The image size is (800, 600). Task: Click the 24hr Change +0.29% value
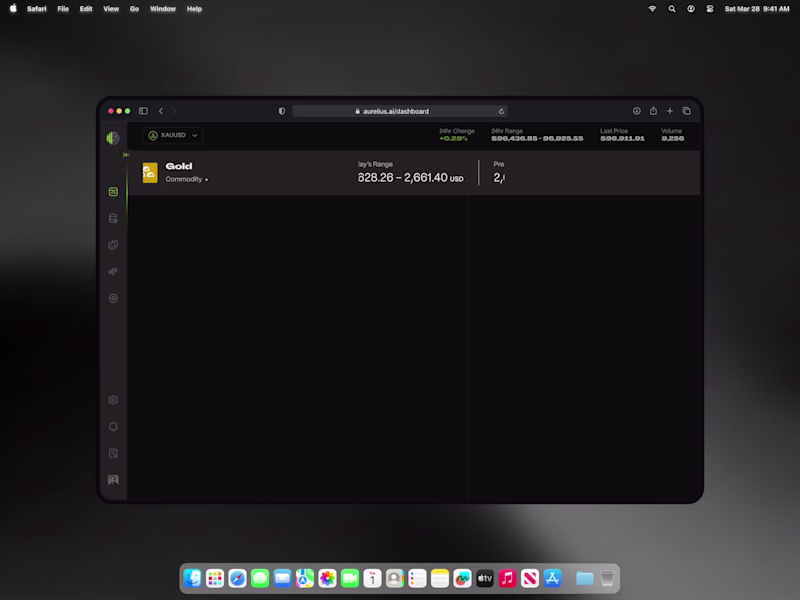(x=454, y=138)
